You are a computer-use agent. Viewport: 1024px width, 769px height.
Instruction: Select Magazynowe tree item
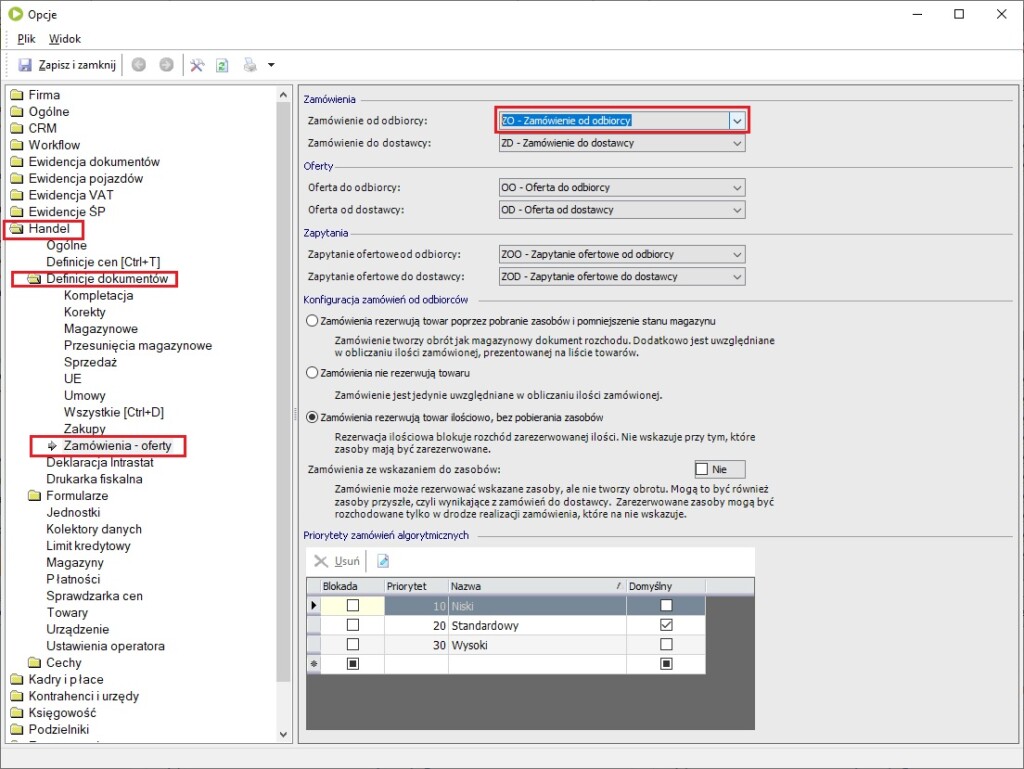pos(101,329)
